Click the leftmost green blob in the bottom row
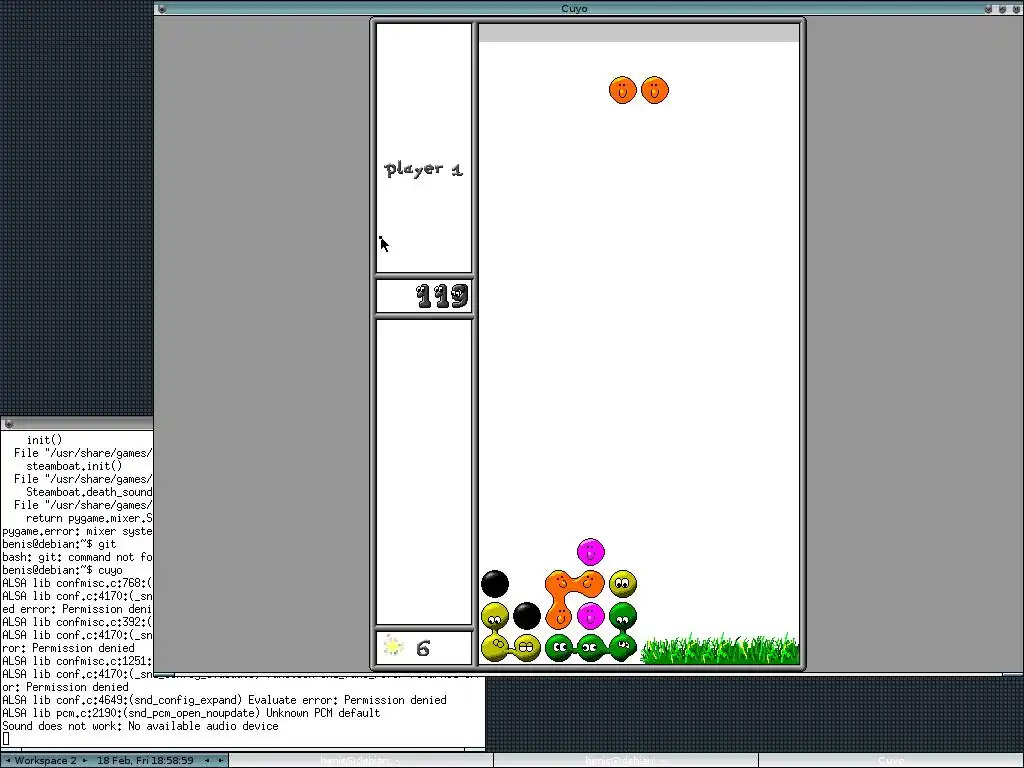Screen dimensions: 1024x768 (x=559, y=648)
